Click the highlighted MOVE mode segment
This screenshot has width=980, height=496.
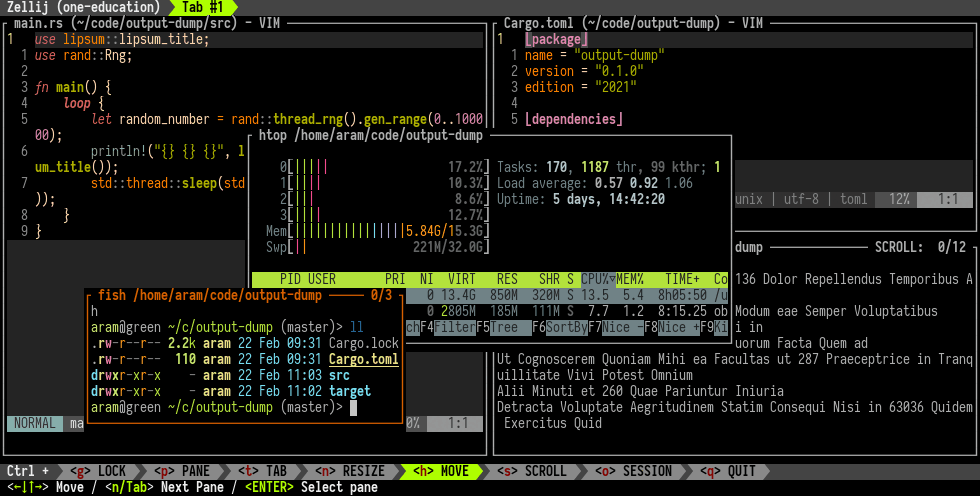(441, 471)
